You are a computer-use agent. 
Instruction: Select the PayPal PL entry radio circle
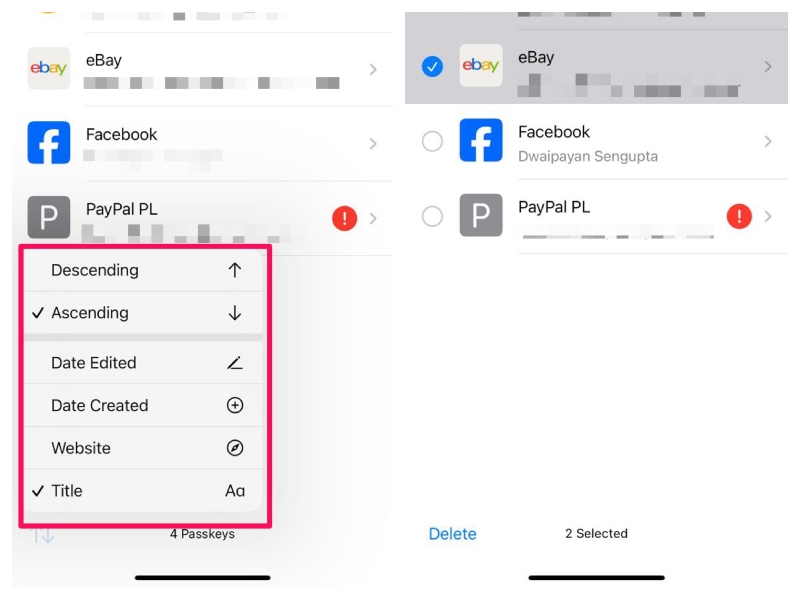(432, 216)
